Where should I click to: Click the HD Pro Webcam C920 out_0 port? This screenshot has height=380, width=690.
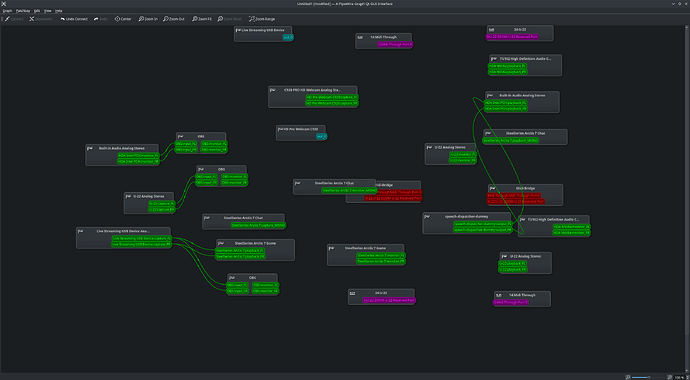pyautogui.click(x=322, y=137)
